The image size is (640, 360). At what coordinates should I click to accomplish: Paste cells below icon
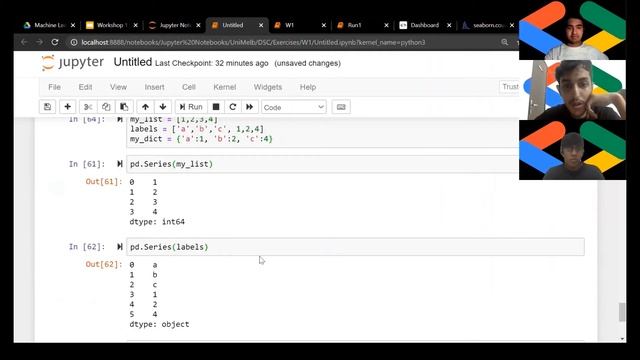pyautogui.click(x=124, y=107)
